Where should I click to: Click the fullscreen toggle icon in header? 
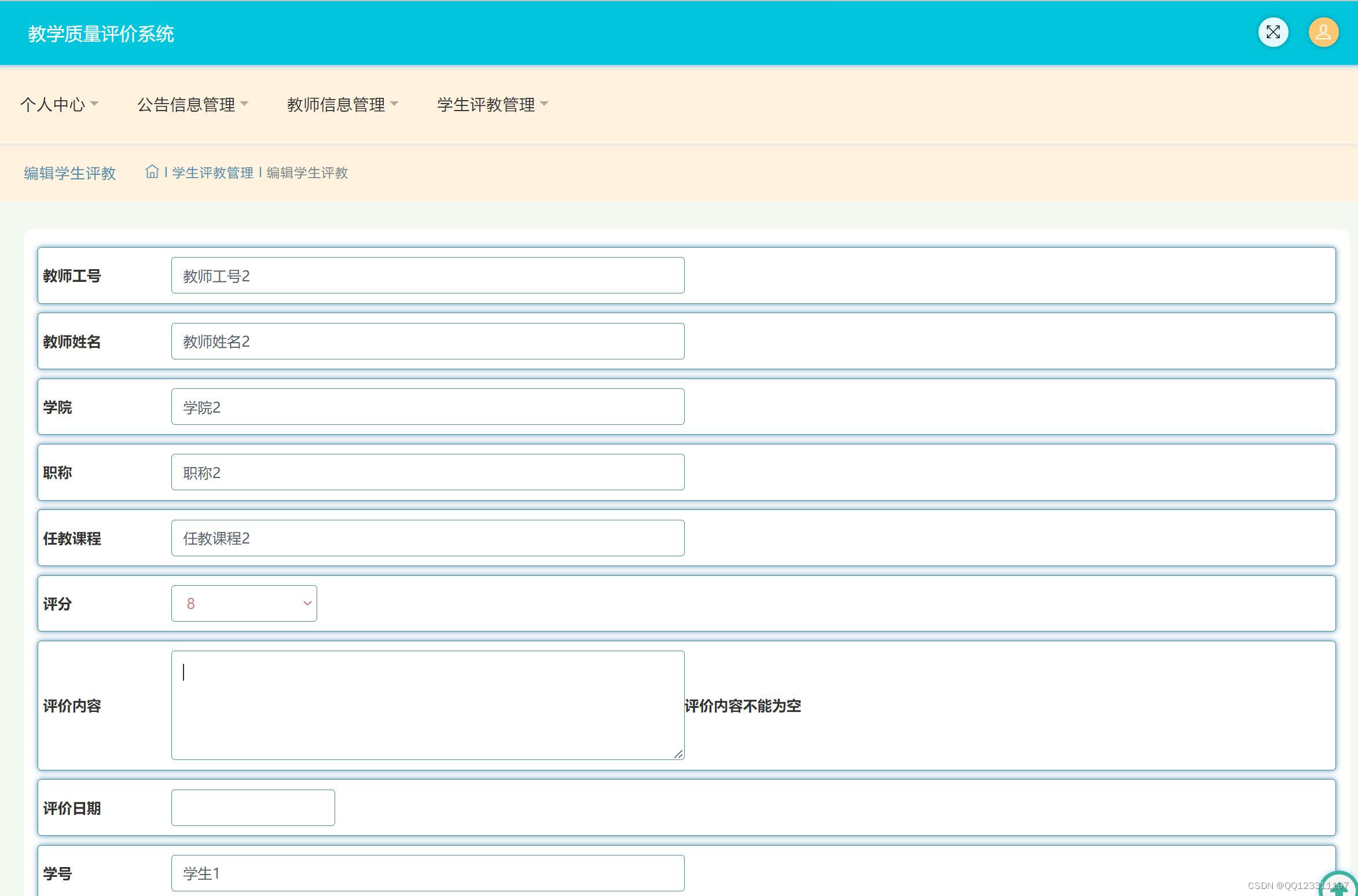(1273, 32)
